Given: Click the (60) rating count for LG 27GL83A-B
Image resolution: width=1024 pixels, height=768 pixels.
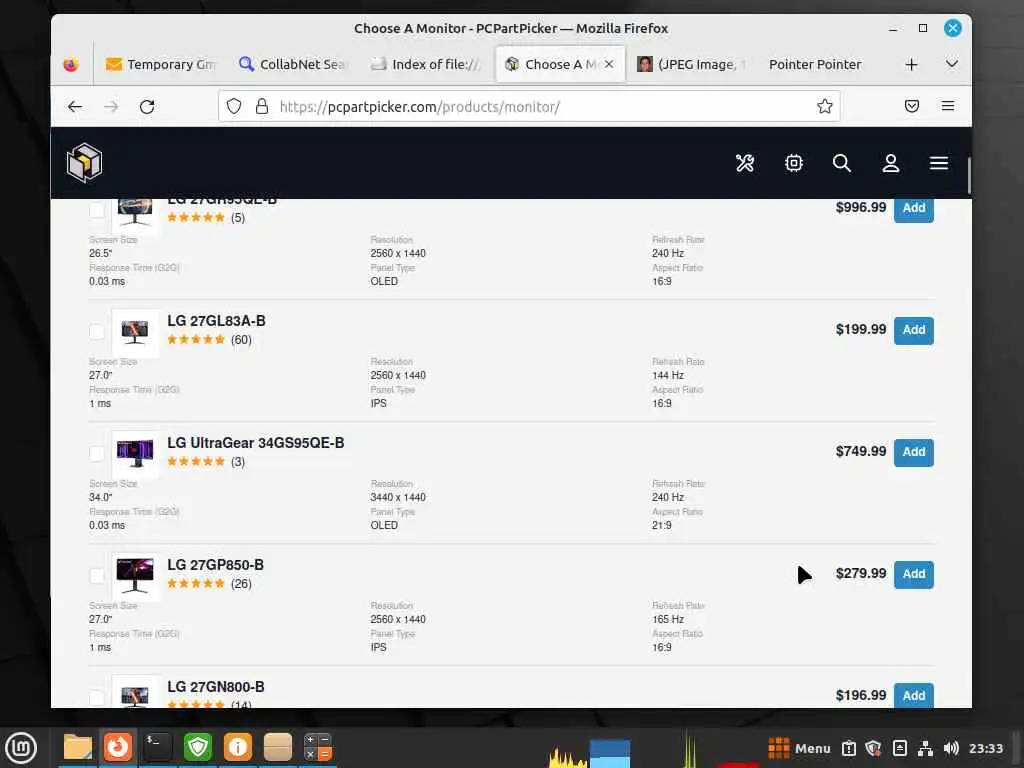Looking at the screenshot, I should pyautogui.click(x=241, y=340).
